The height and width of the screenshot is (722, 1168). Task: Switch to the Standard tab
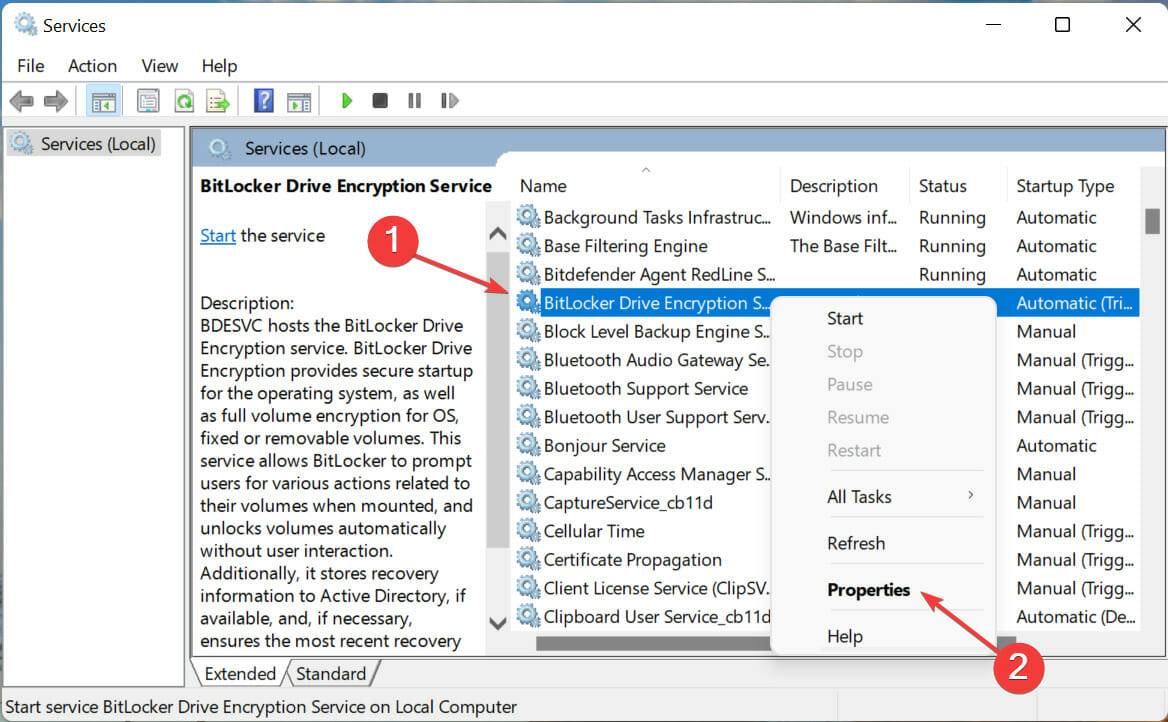[332, 673]
